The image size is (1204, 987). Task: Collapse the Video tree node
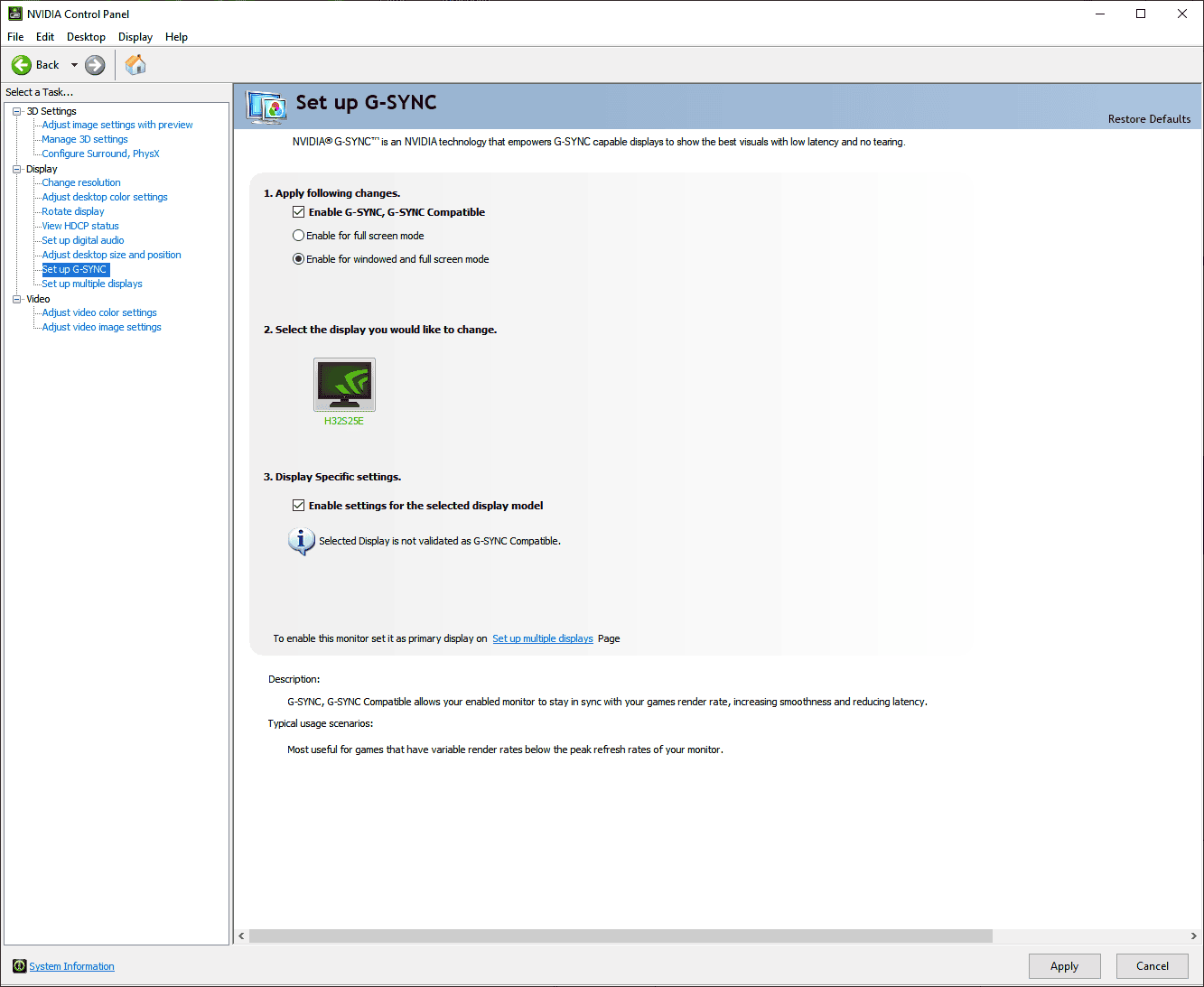(x=15, y=298)
